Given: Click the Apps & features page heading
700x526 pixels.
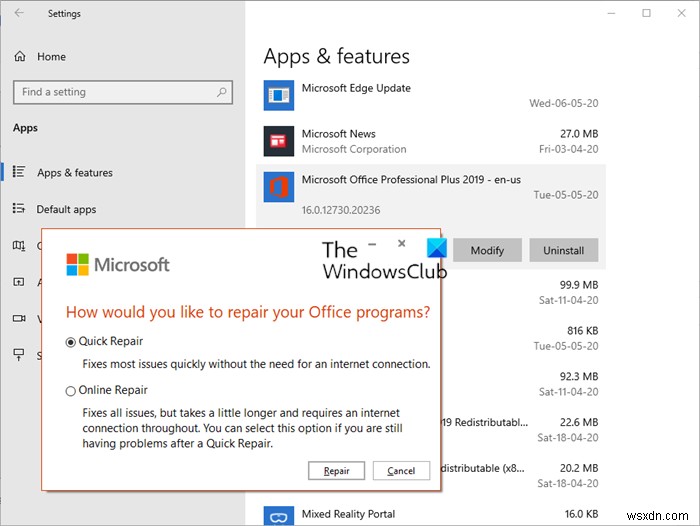Looking at the screenshot, I should [x=336, y=57].
